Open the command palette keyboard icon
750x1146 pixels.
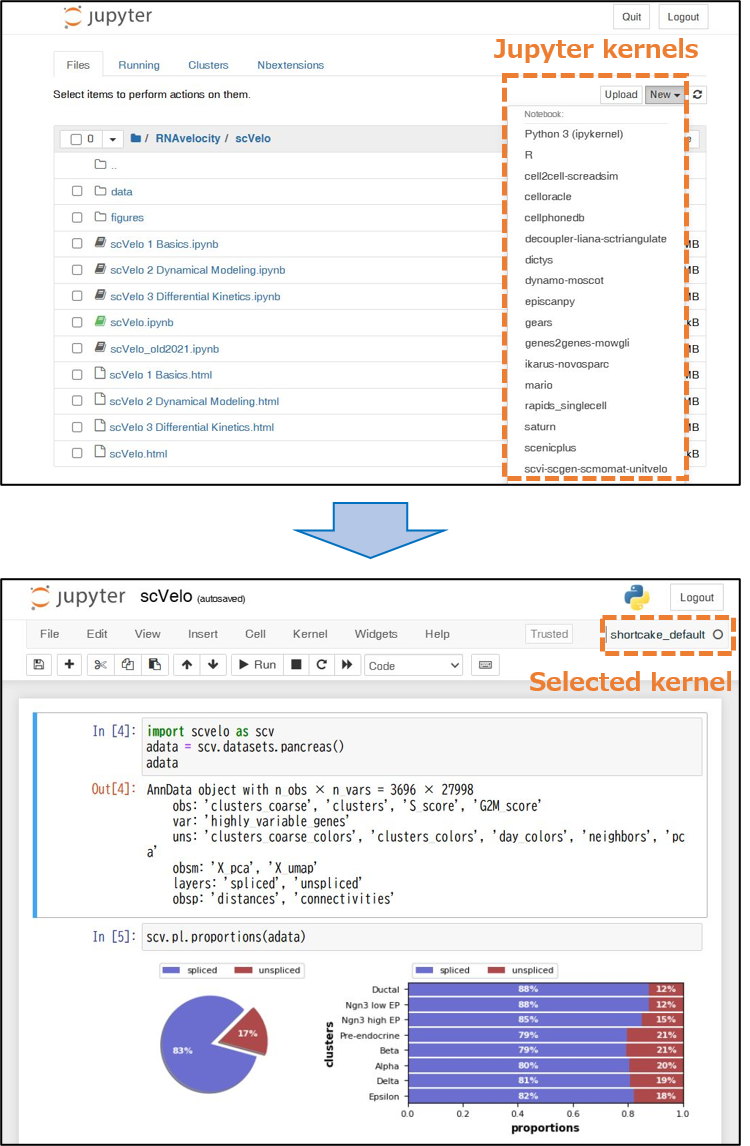click(x=485, y=664)
